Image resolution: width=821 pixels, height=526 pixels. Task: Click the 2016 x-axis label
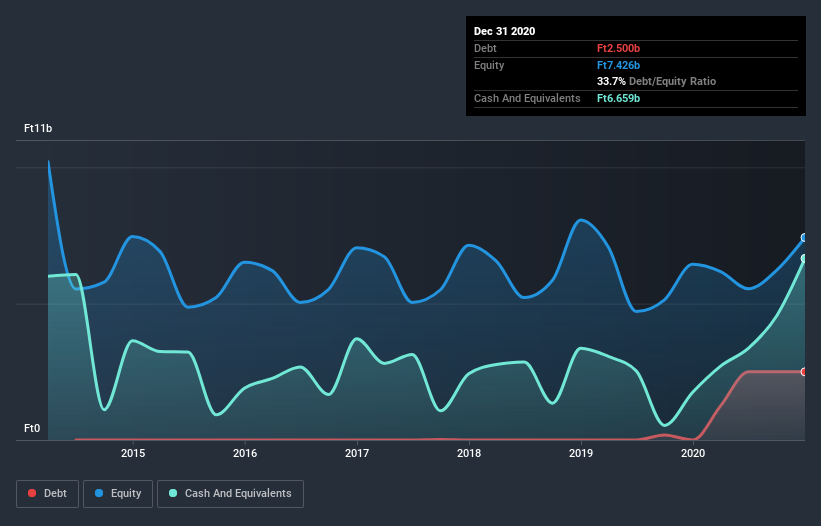pyautogui.click(x=245, y=453)
